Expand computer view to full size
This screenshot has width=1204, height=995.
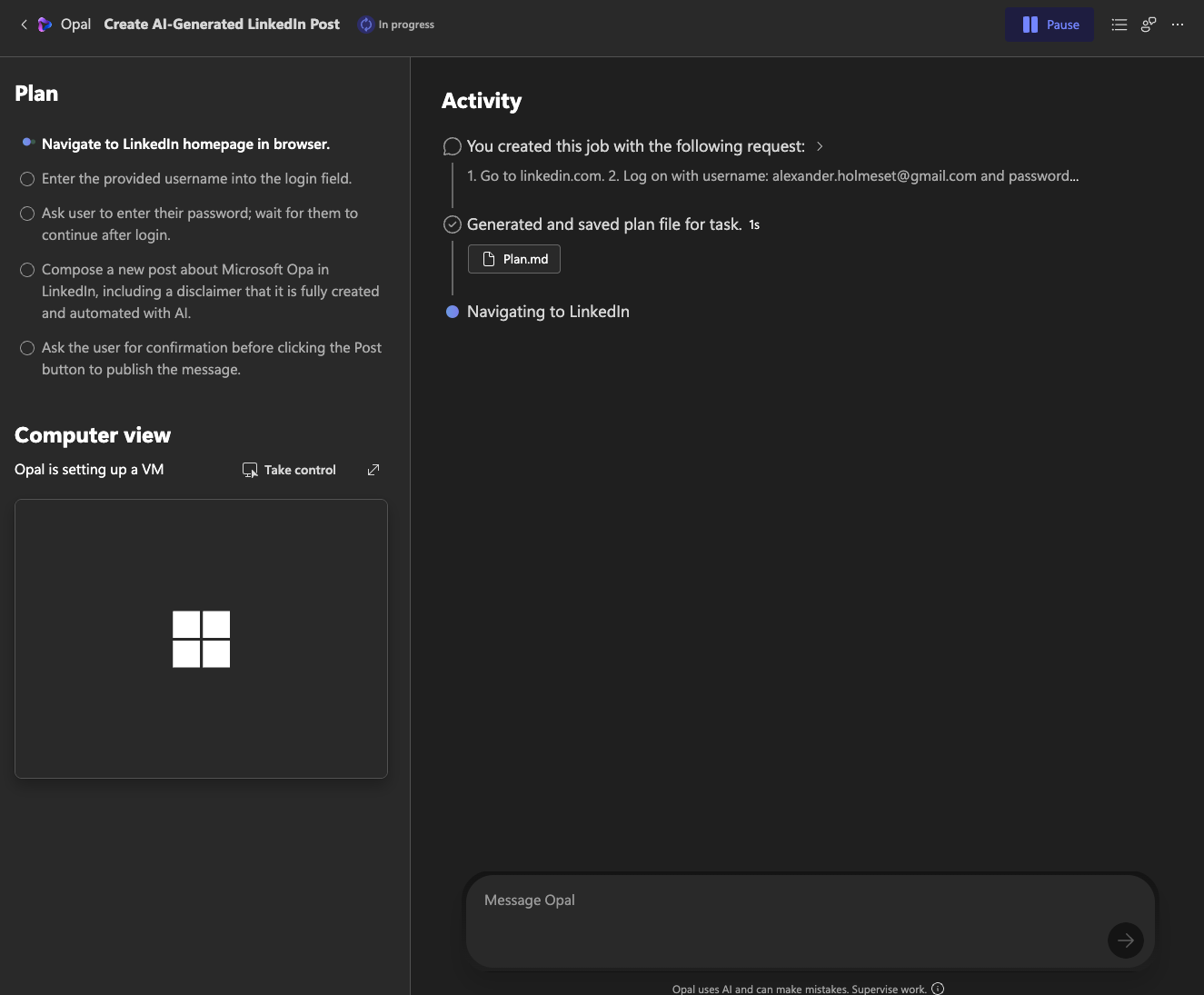[373, 470]
